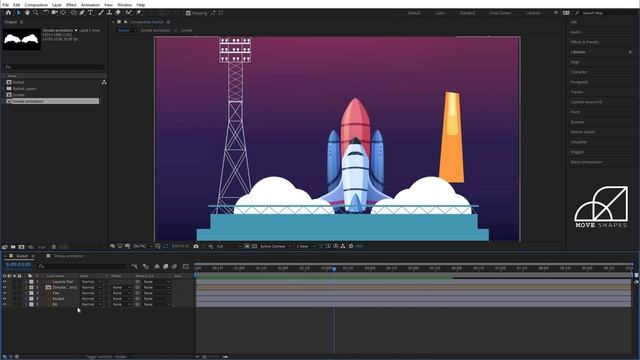Open the Effect menu
The width and height of the screenshot is (640, 360).
(71, 5)
